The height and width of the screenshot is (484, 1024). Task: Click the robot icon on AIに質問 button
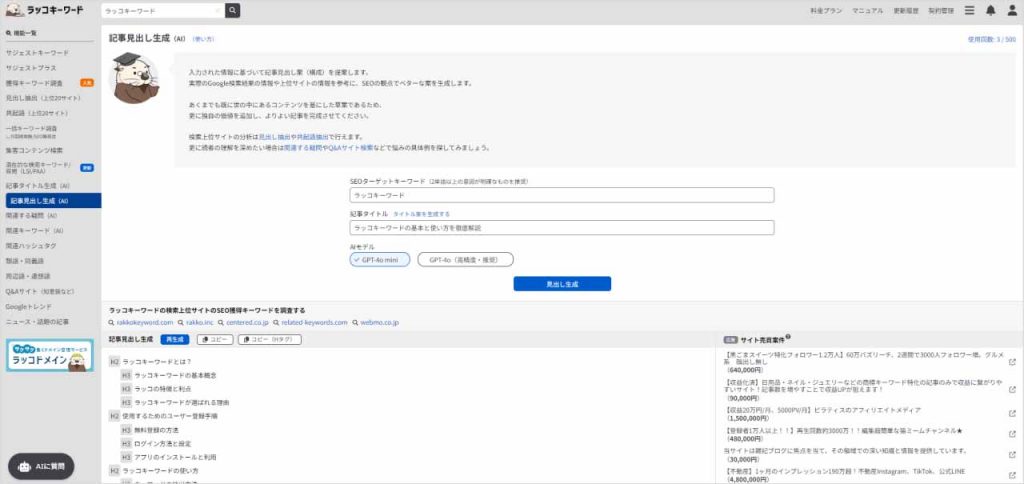coord(24,467)
